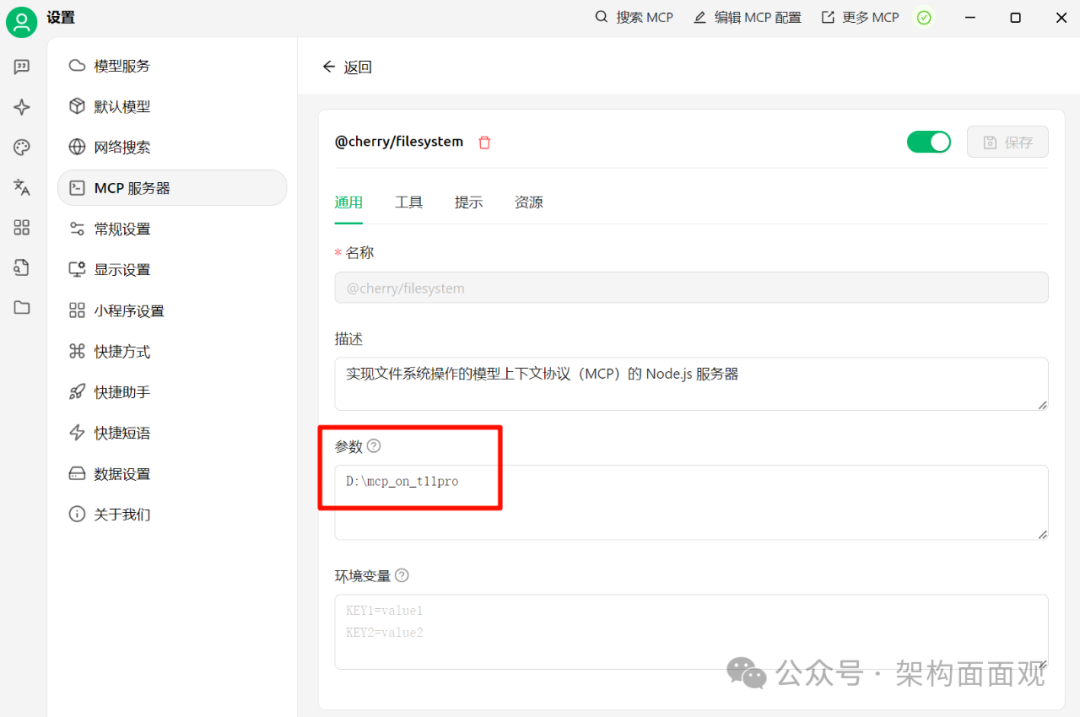Open 搜索 MCP in the top bar

tap(634, 17)
